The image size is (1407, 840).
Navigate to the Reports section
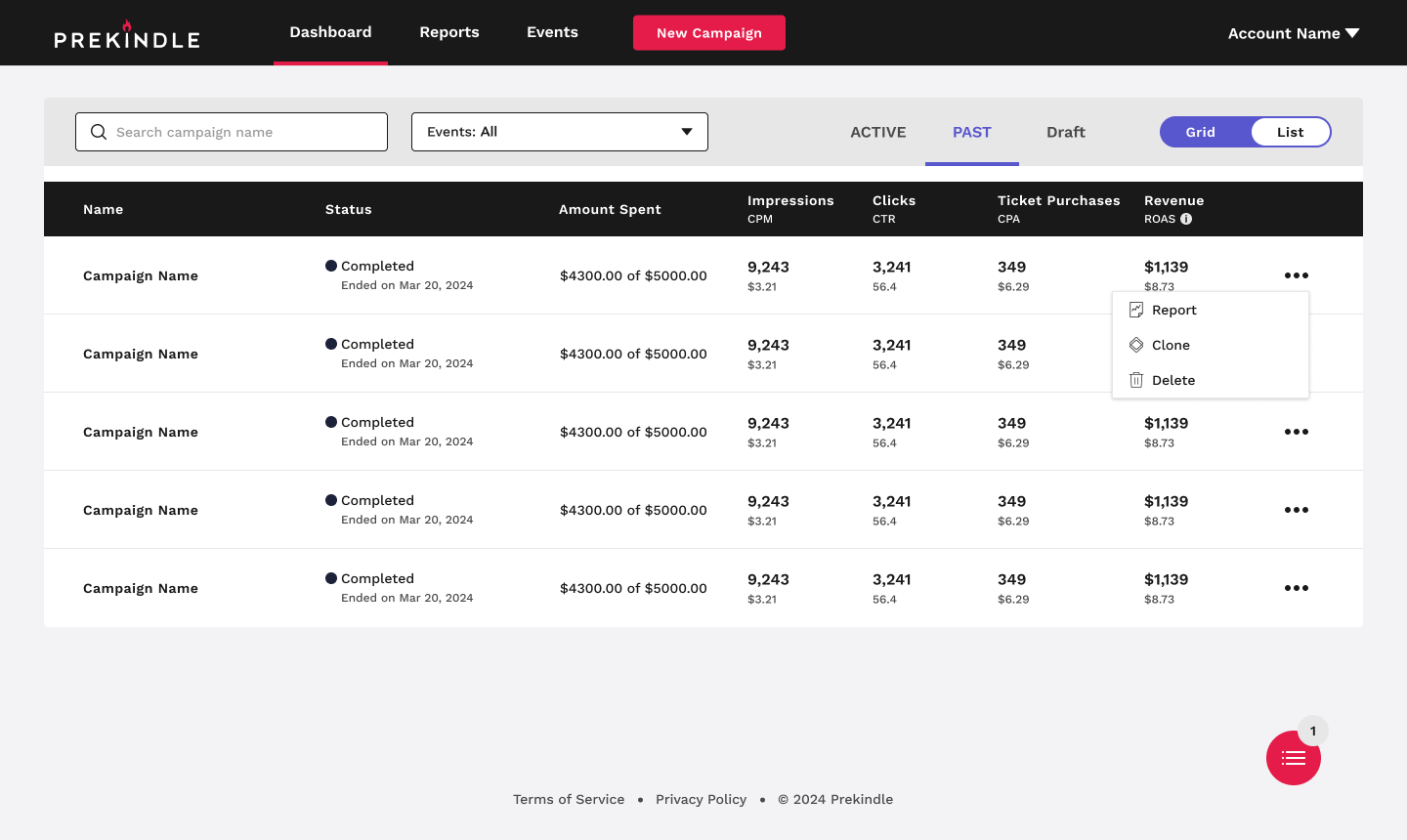(449, 31)
